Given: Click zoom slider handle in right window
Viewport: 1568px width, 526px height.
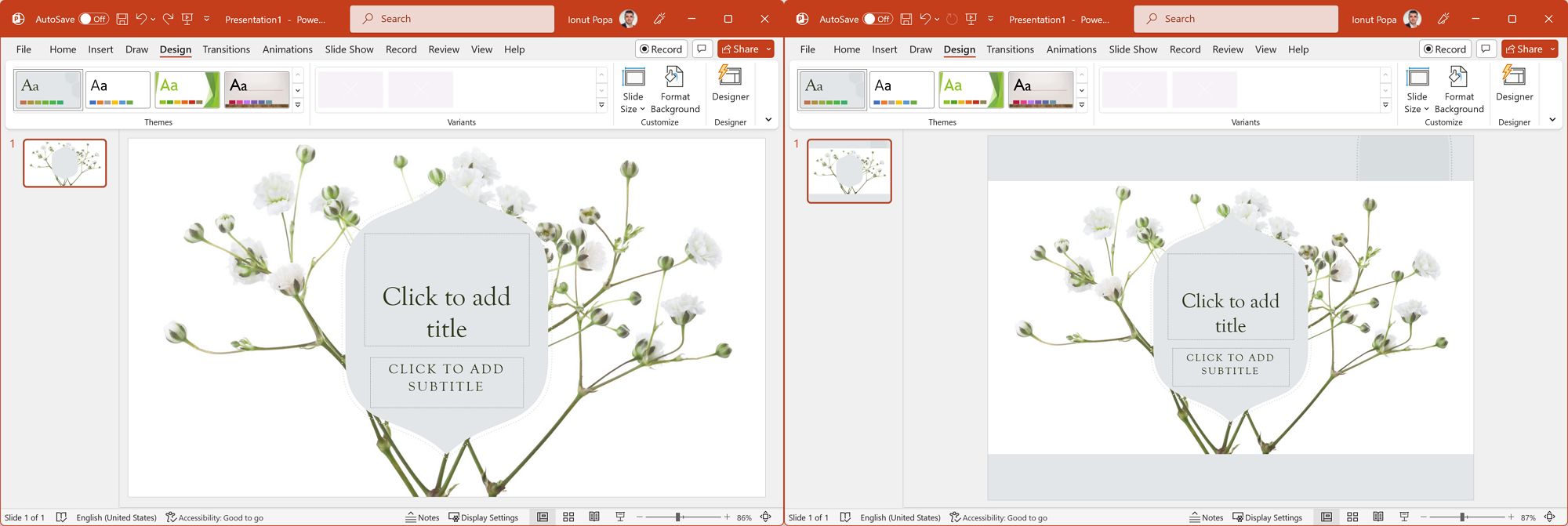Looking at the screenshot, I should [1463, 517].
